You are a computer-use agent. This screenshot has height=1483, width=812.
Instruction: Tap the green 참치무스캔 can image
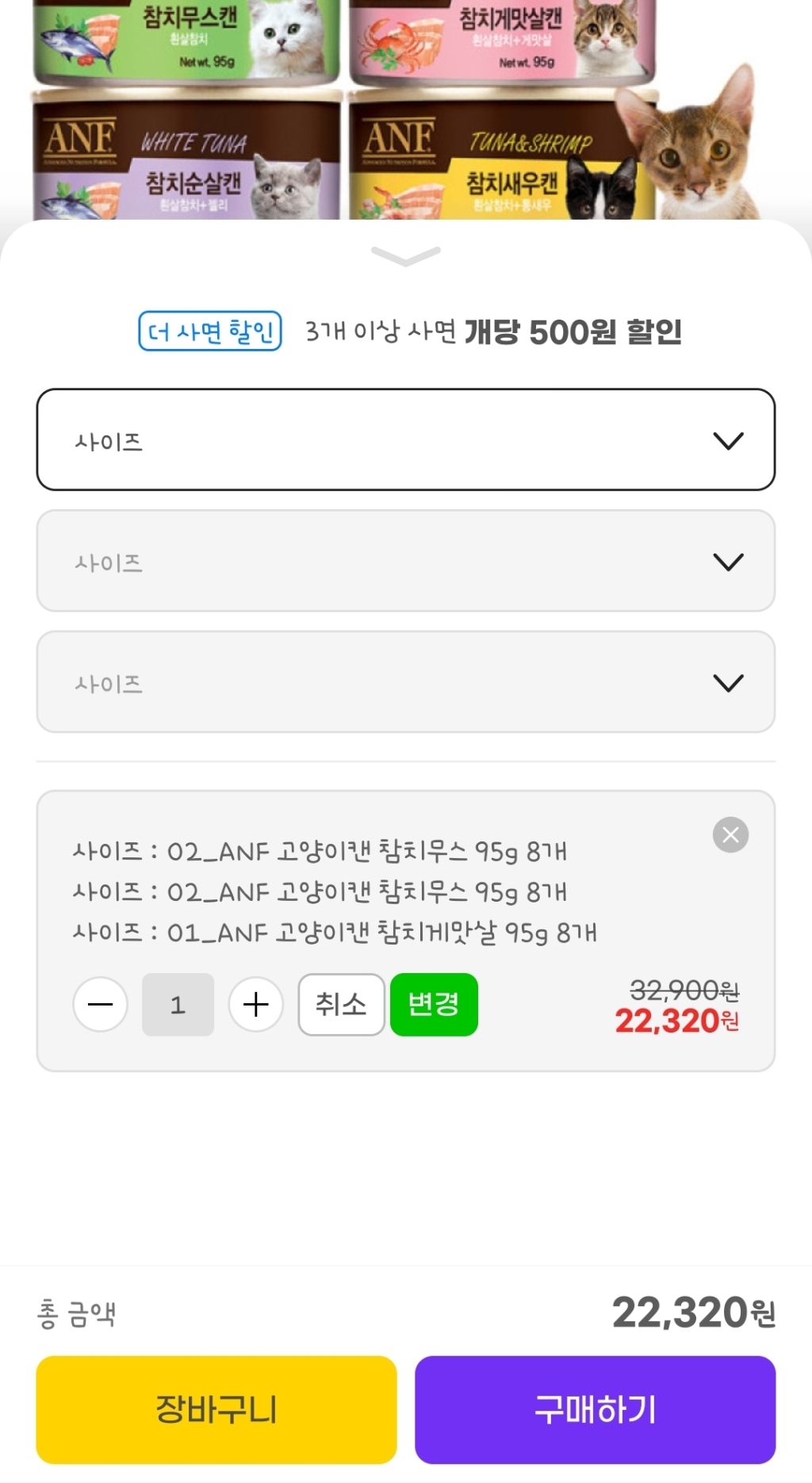(x=186, y=40)
